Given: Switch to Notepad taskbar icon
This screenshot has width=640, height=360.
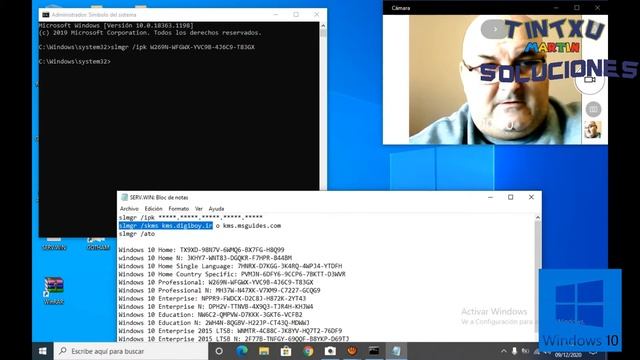Looking at the screenshot, I should 396,351.
